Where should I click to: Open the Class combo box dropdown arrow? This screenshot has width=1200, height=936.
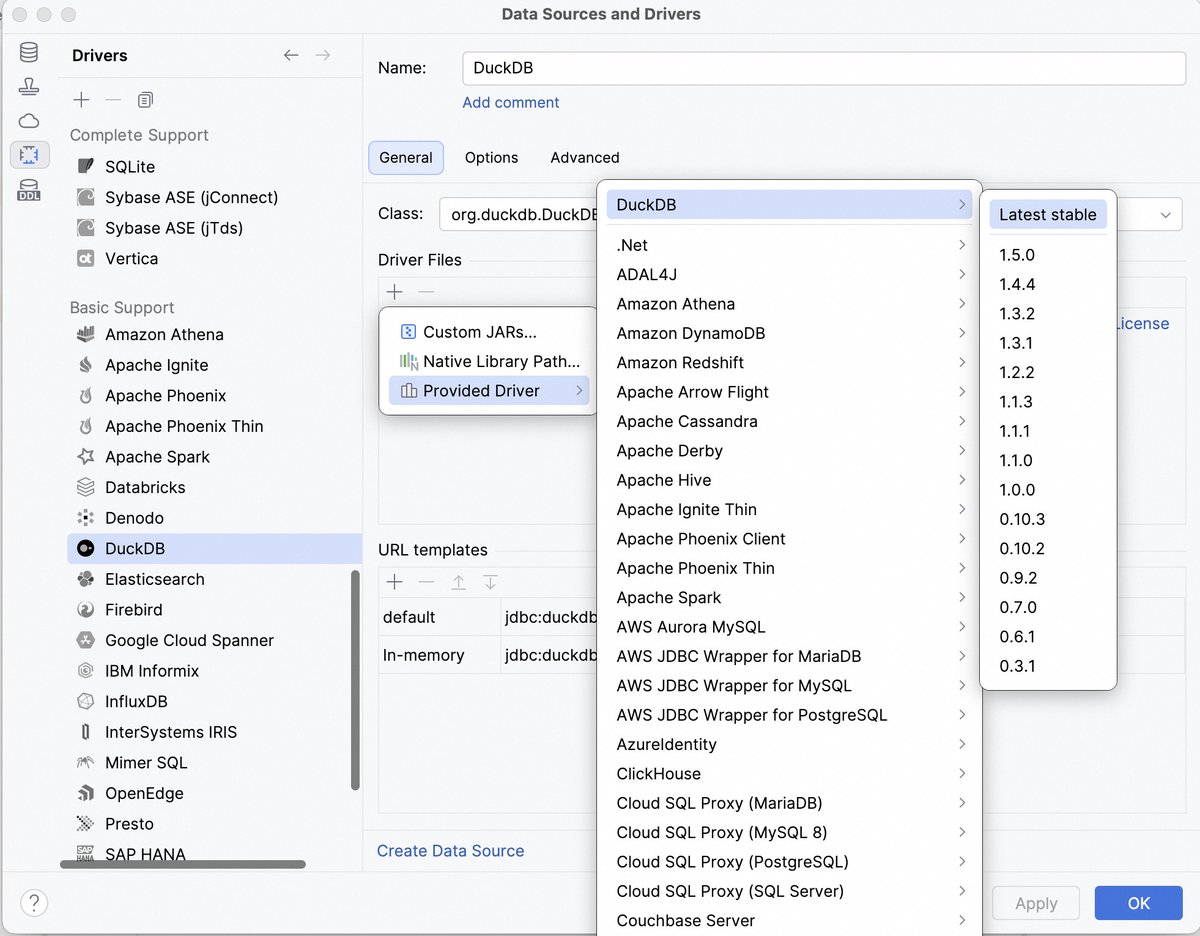[1165, 214]
